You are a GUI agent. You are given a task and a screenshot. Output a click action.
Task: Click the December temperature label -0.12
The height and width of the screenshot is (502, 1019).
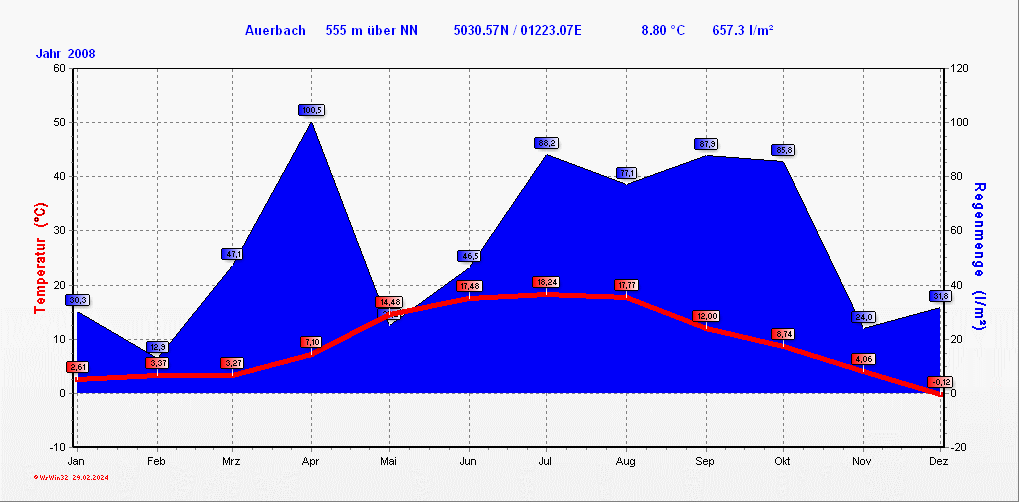point(940,382)
